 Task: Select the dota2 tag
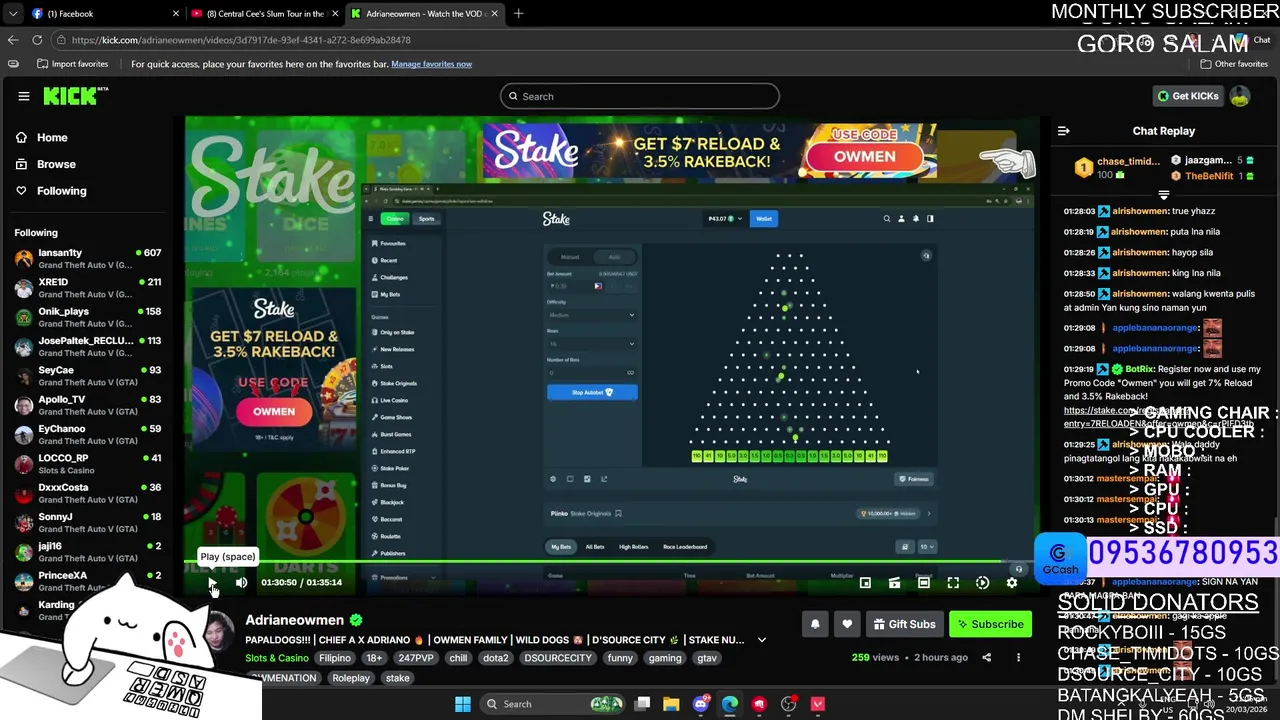[496, 658]
